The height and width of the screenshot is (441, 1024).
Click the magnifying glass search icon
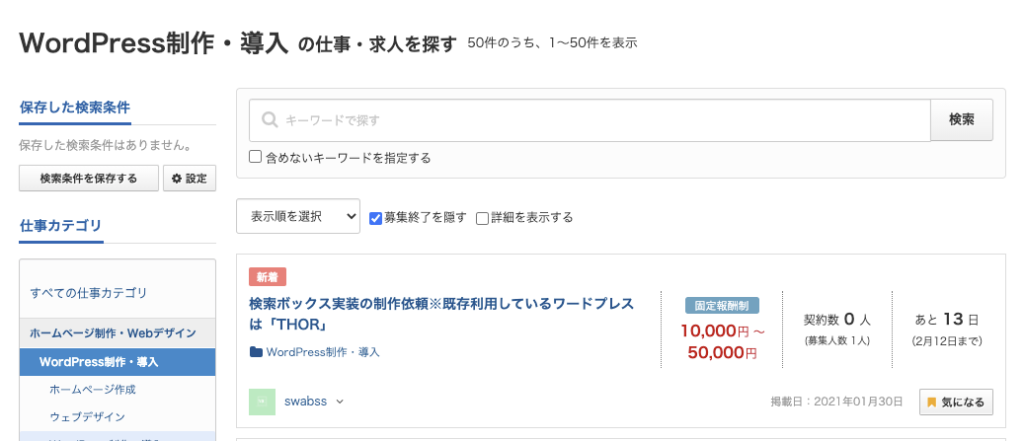pos(268,120)
